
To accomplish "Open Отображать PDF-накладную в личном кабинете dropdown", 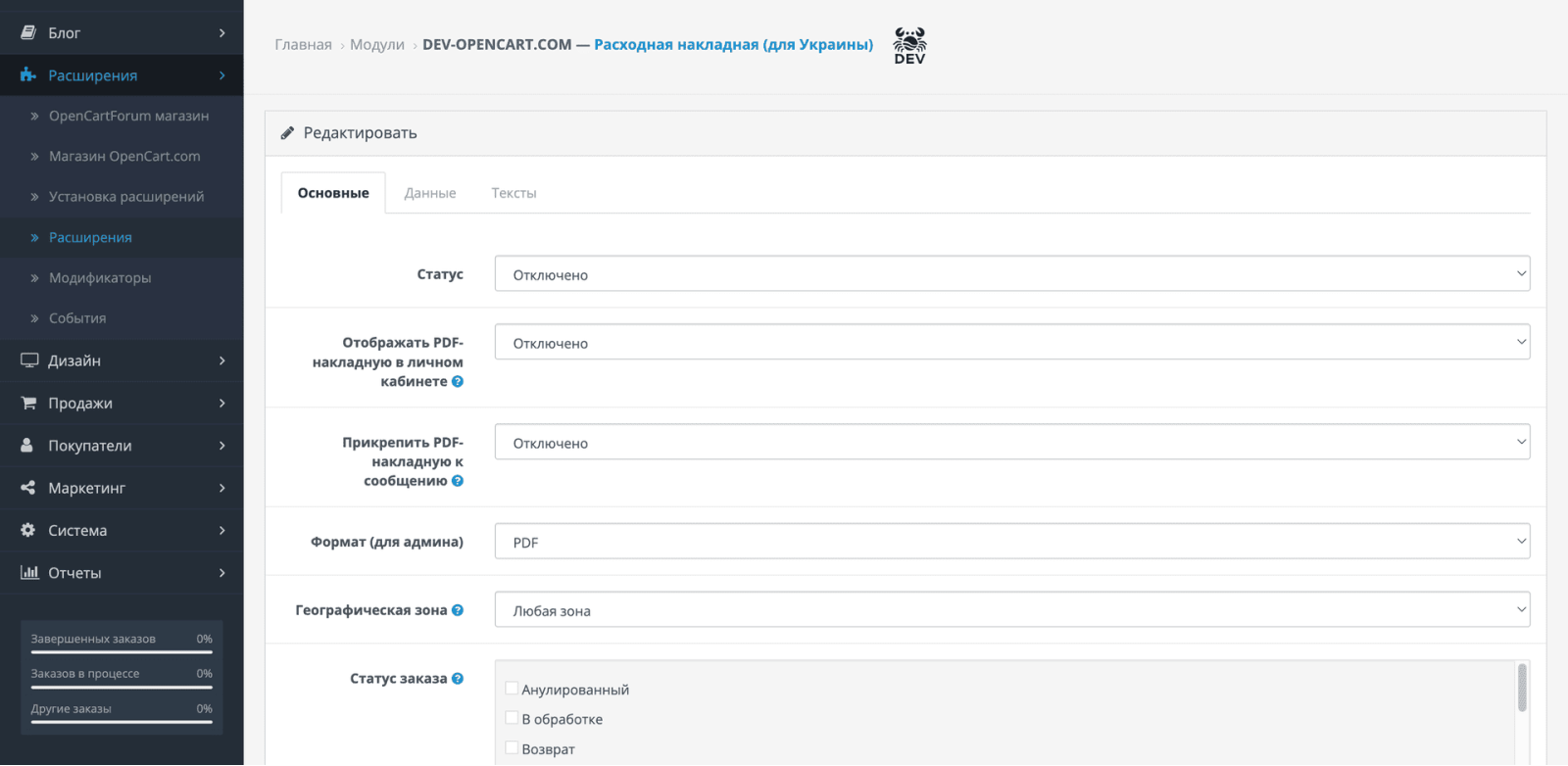I will [x=1012, y=342].
